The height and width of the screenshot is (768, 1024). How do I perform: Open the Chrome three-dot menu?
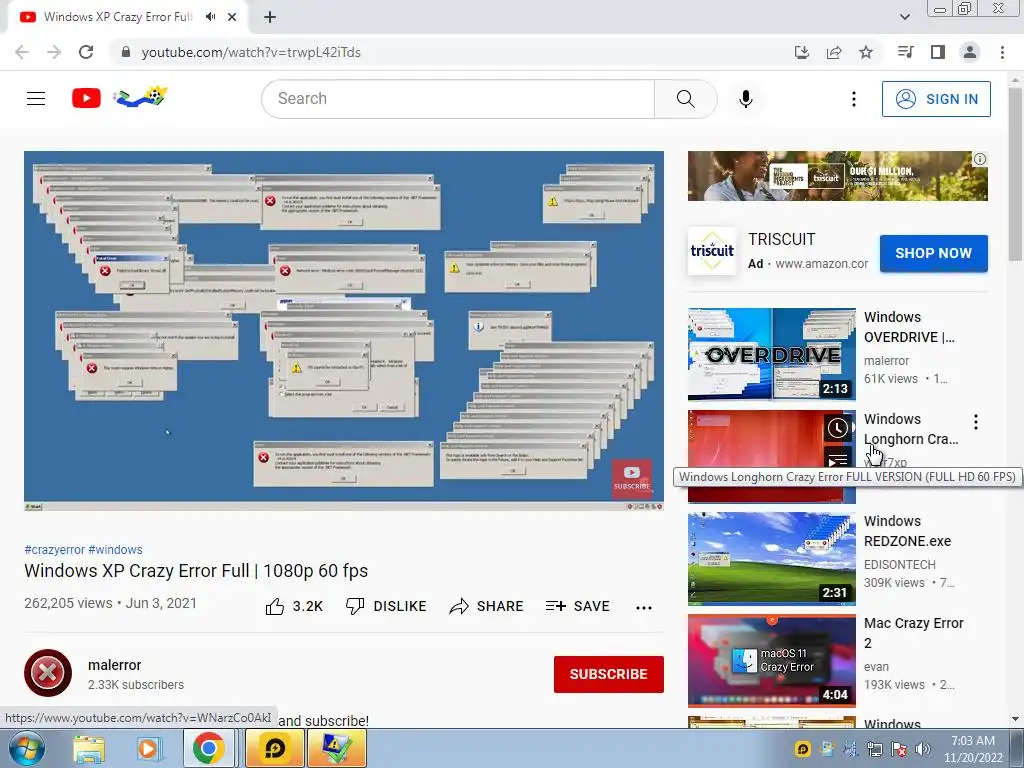1002,52
